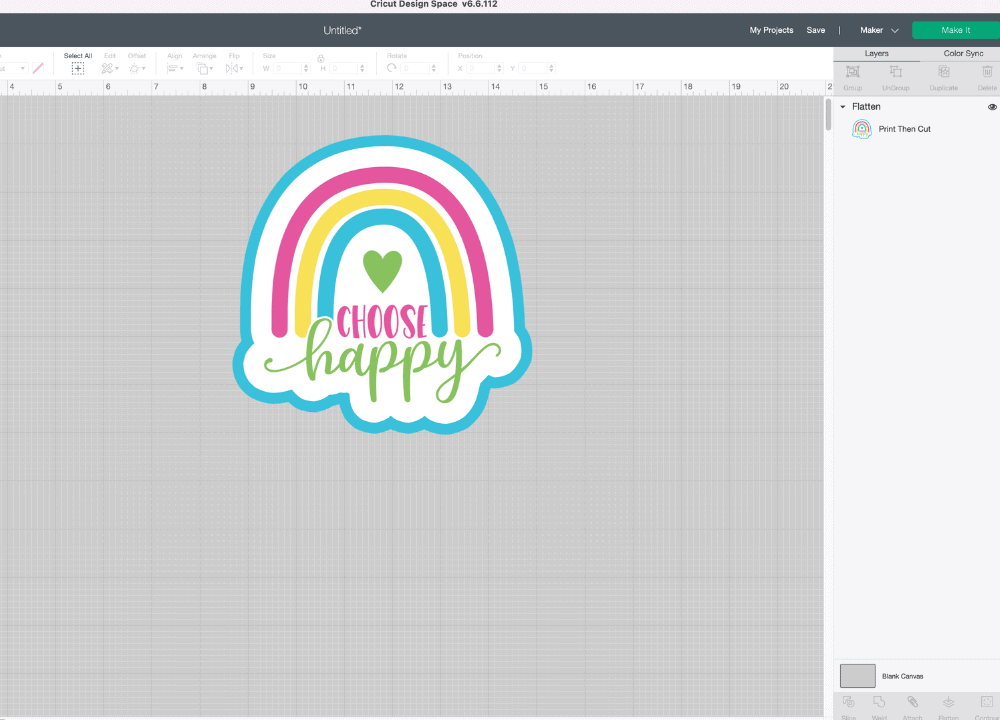Click the Width size input field
The image size is (1000, 720).
pyautogui.click(x=287, y=68)
